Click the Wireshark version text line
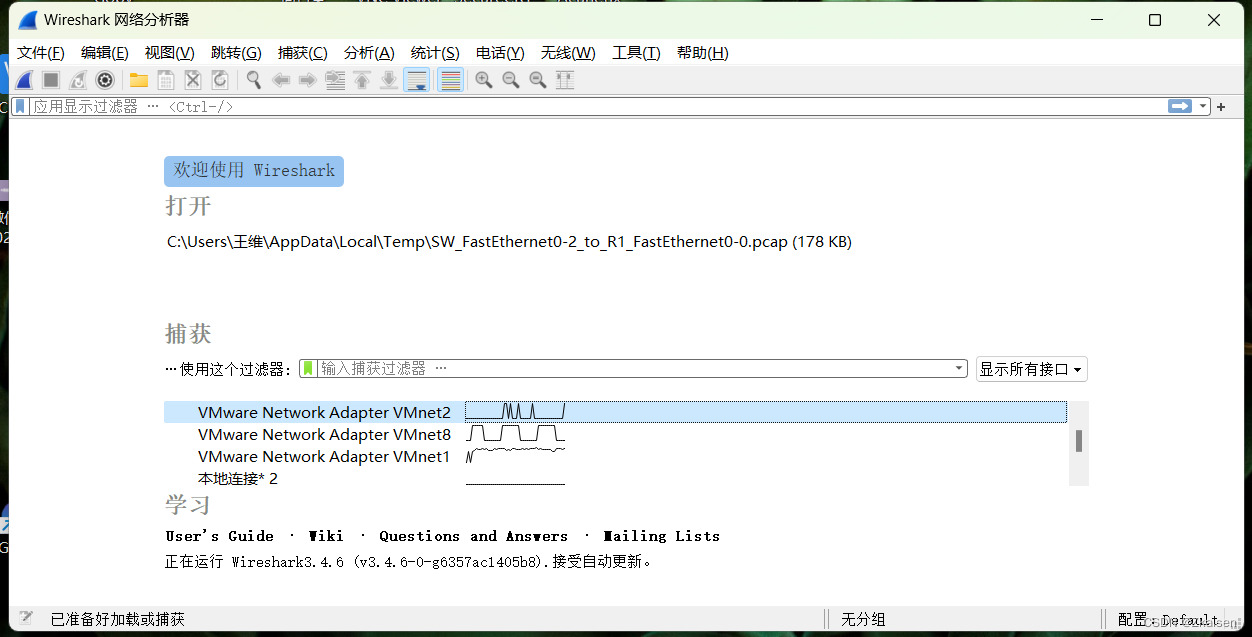Image resolution: width=1252 pixels, height=637 pixels. tap(409, 562)
